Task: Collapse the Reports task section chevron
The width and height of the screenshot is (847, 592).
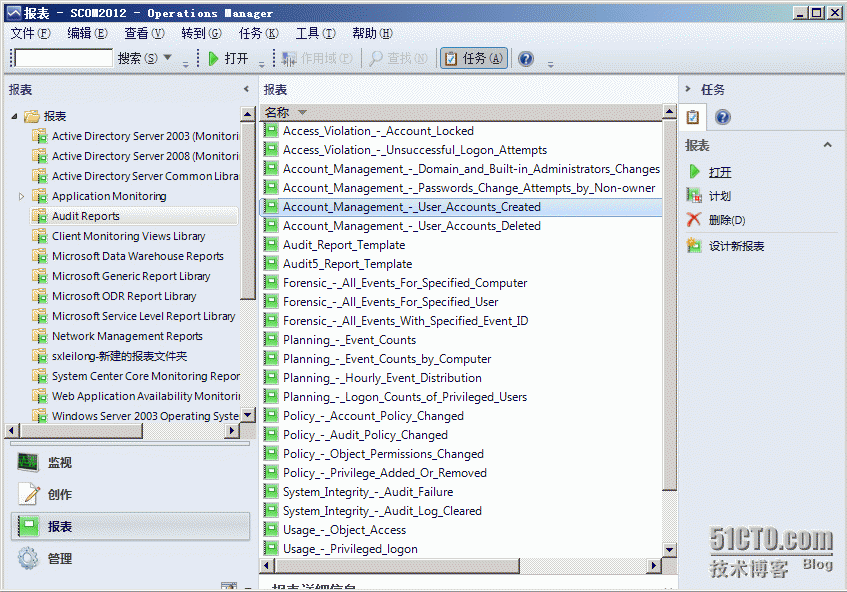Action: tap(827, 145)
